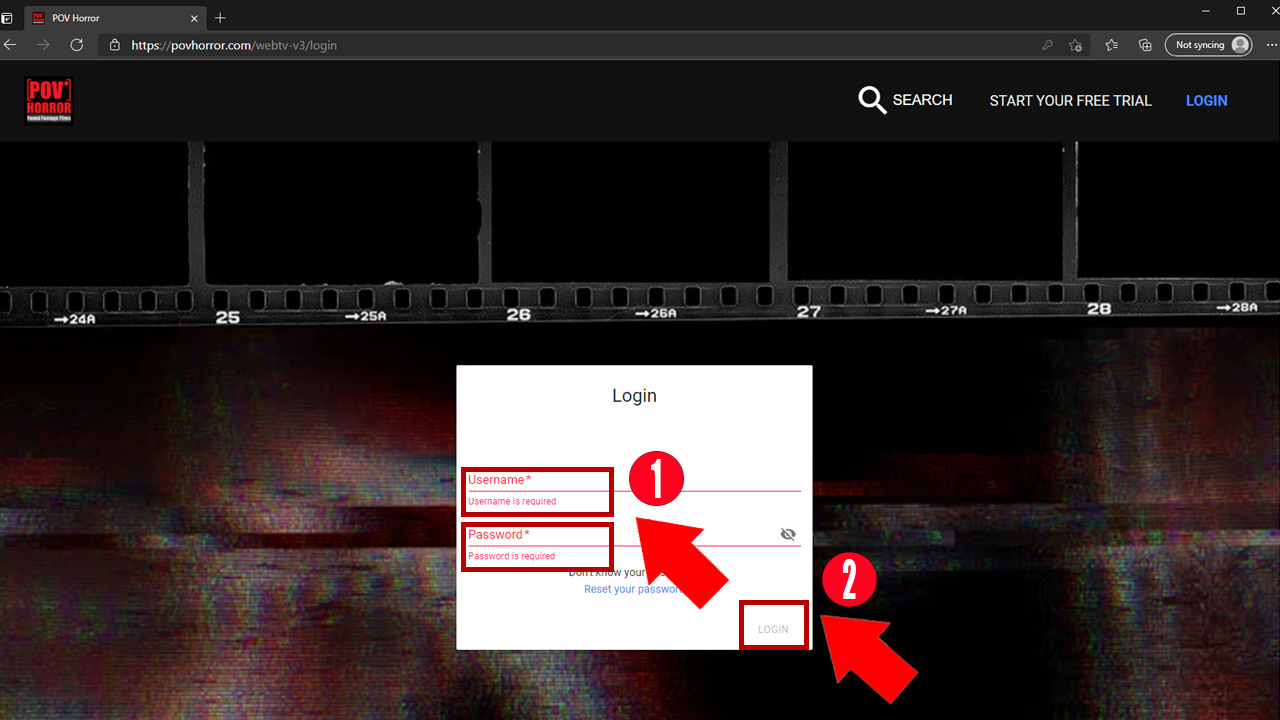Open a new browser tab
The height and width of the screenshot is (720, 1280).
220,18
